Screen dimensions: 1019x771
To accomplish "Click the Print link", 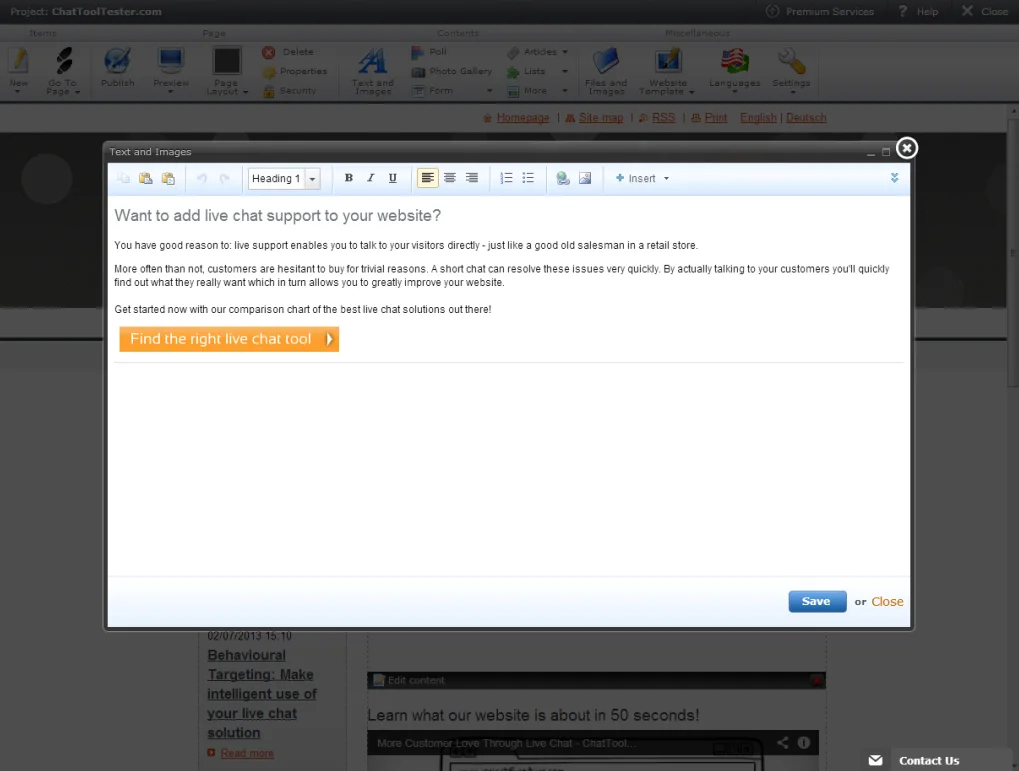I will (x=716, y=118).
